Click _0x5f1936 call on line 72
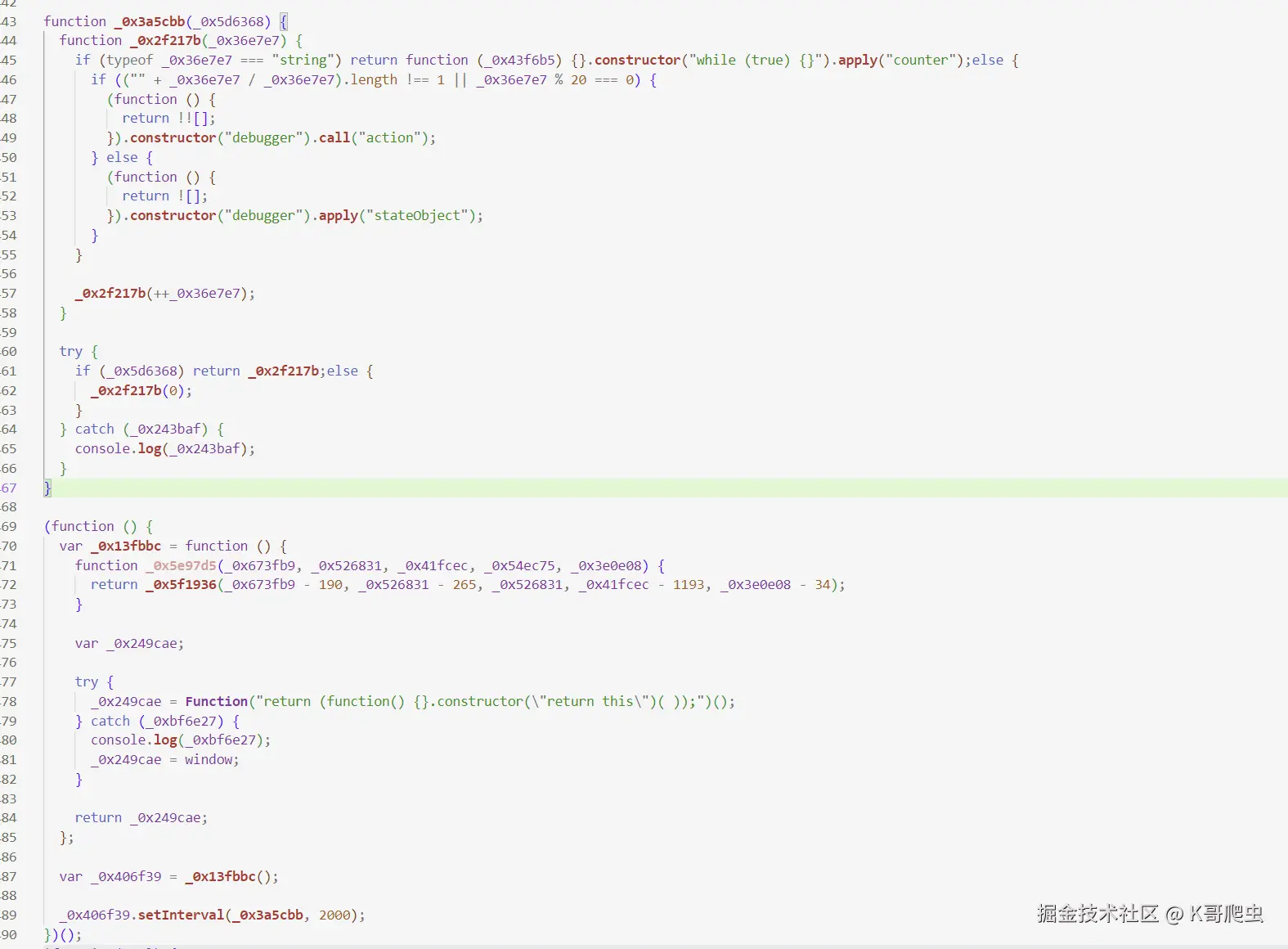 [x=181, y=584]
